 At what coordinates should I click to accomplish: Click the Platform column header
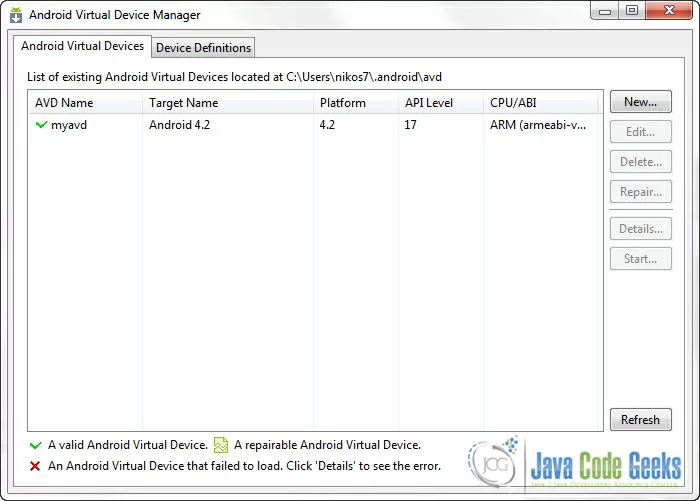click(x=356, y=103)
